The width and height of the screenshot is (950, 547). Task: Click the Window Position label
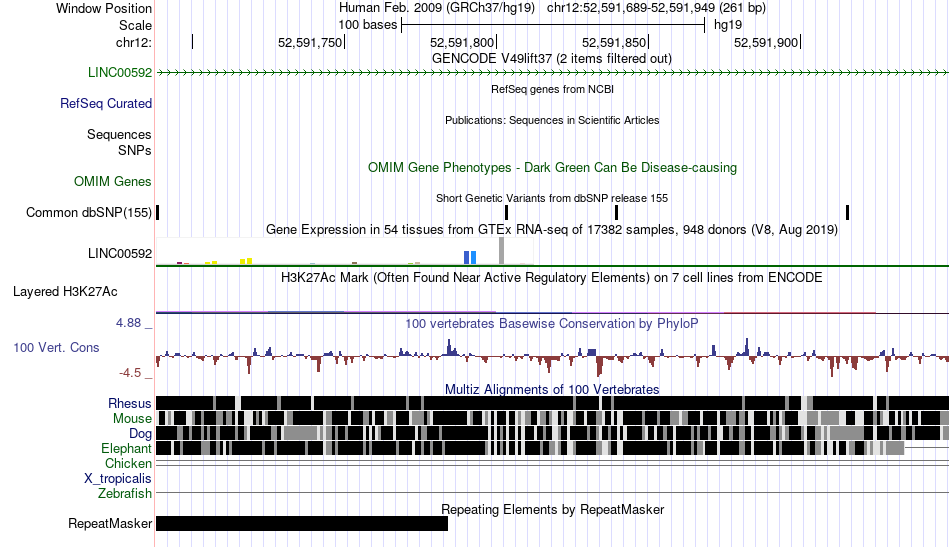click(x=104, y=8)
